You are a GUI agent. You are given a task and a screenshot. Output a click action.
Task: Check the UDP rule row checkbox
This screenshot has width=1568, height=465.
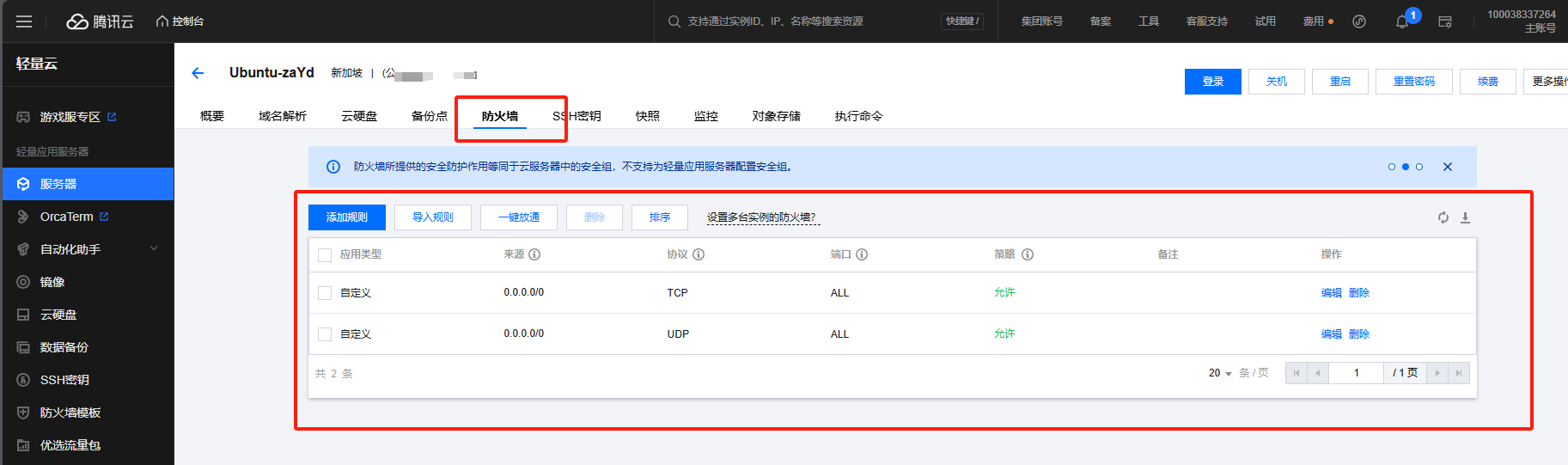click(x=325, y=334)
